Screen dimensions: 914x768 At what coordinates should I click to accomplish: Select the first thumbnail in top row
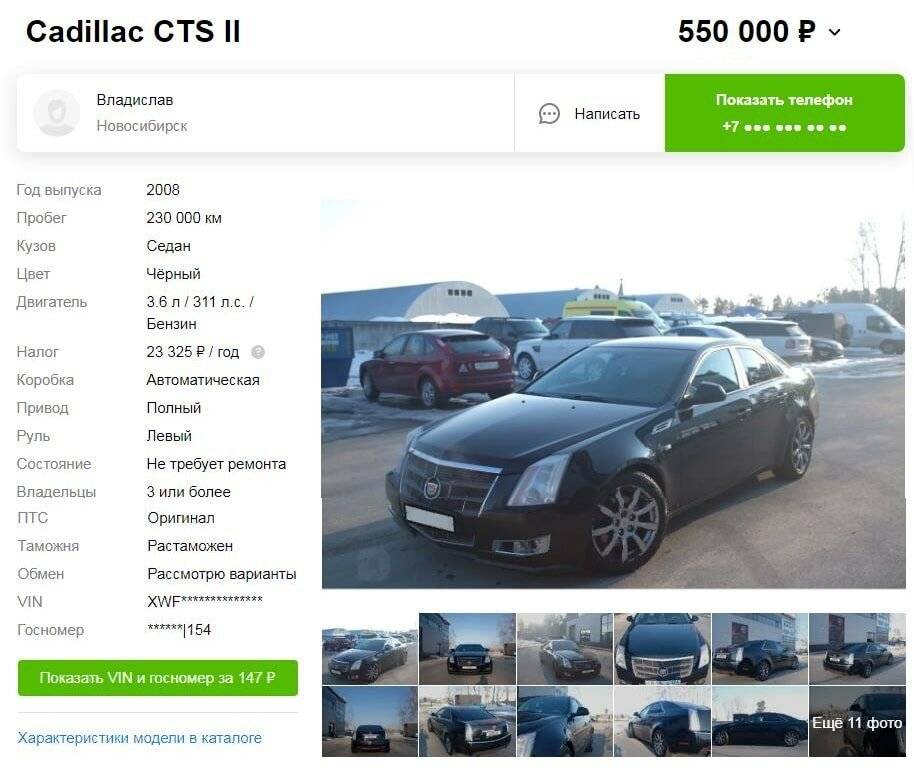point(370,649)
